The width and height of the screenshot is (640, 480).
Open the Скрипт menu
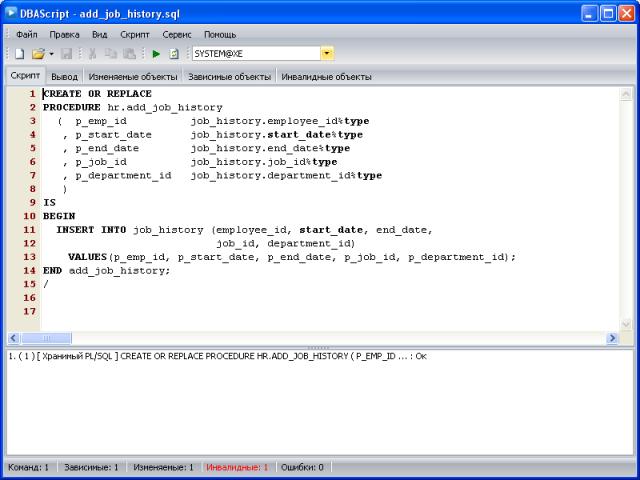[134, 34]
